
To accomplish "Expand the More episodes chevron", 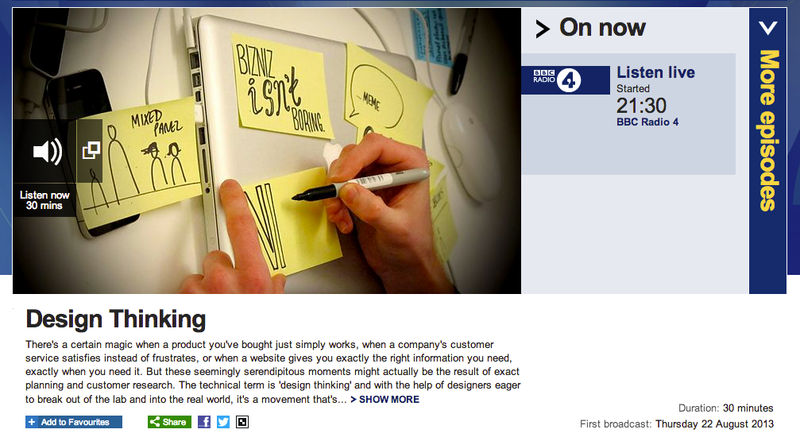I will [768, 28].
